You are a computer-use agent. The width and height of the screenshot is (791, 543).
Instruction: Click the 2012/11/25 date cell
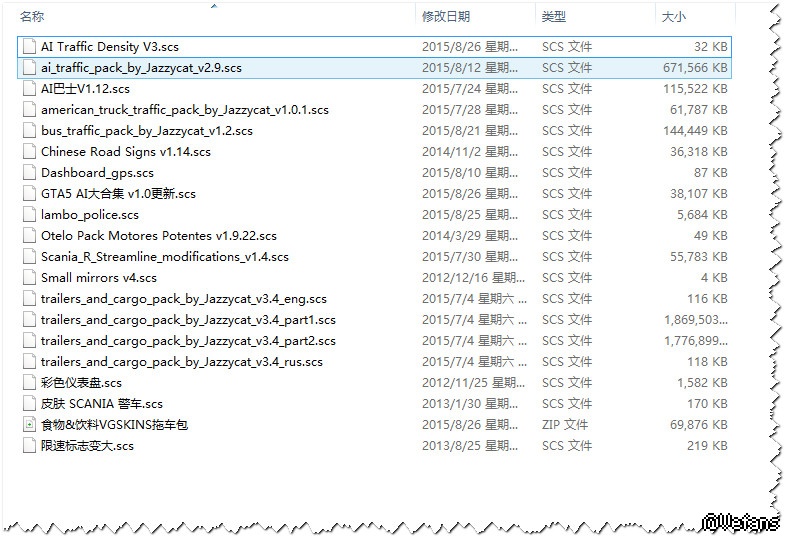click(x=473, y=383)
